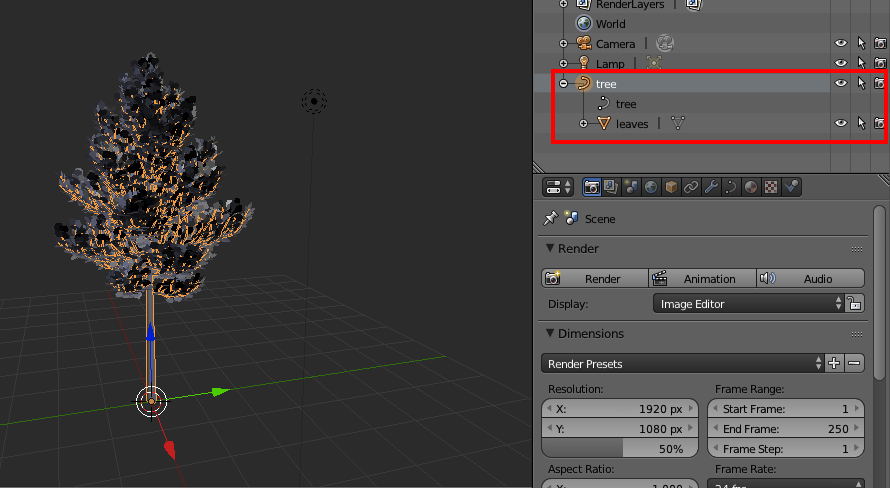Click the properties panel vertical scrollbar
Screen dimensions: 890x488
point(879,292)
